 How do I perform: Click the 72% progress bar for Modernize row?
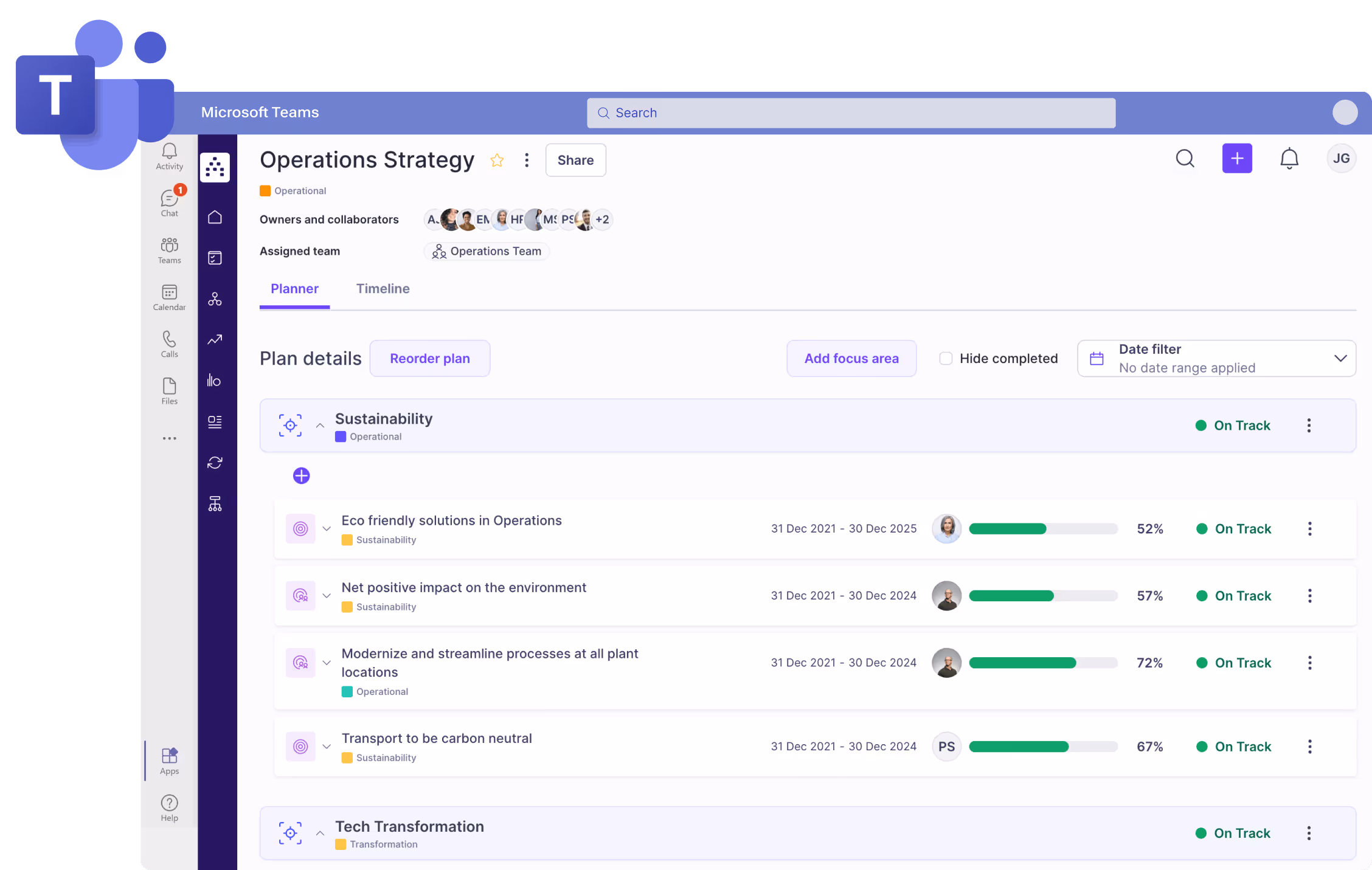click(x=1042, y=663)
